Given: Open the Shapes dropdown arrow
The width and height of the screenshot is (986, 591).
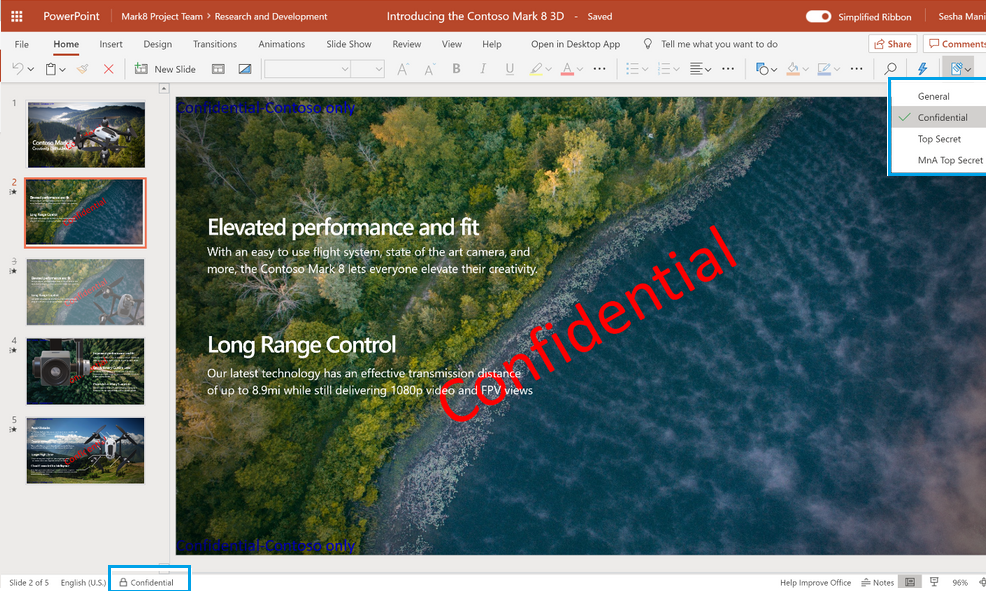Looking at the screenshot, I should pos(776,69).
